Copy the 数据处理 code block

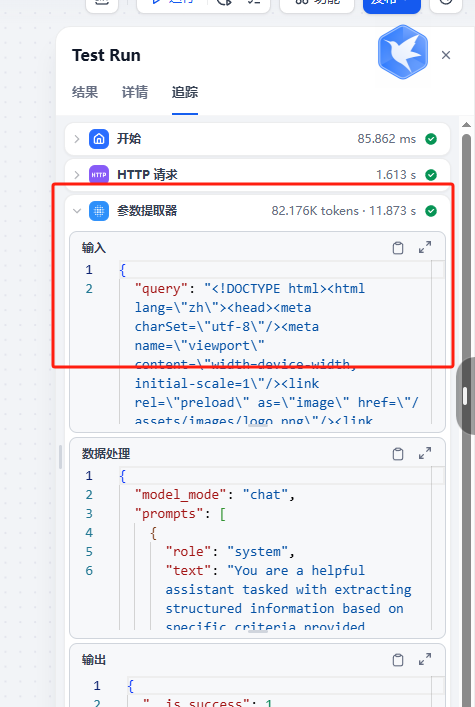[x=398, y=454]
